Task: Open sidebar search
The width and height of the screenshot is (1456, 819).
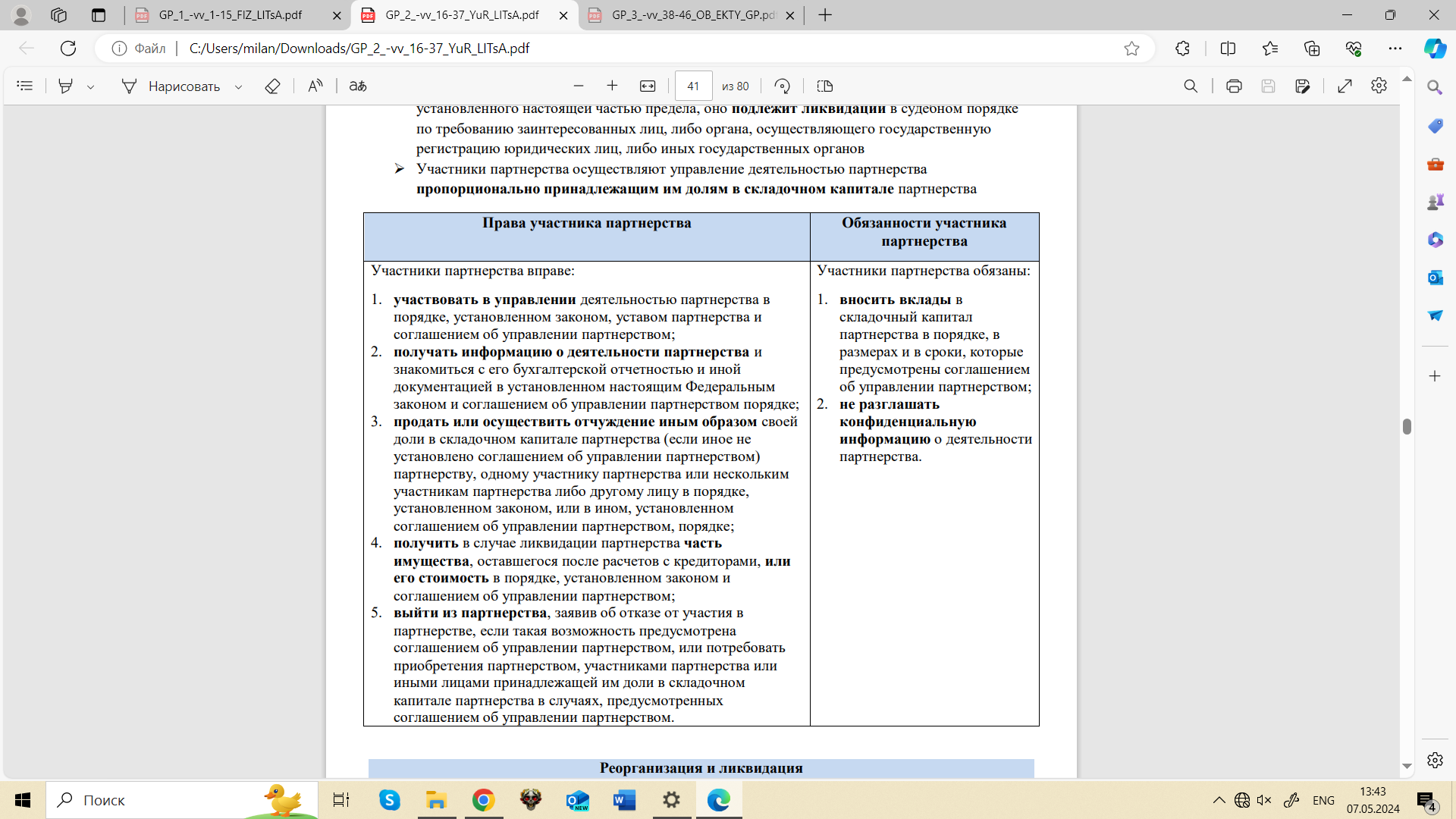Action: 1435,87
